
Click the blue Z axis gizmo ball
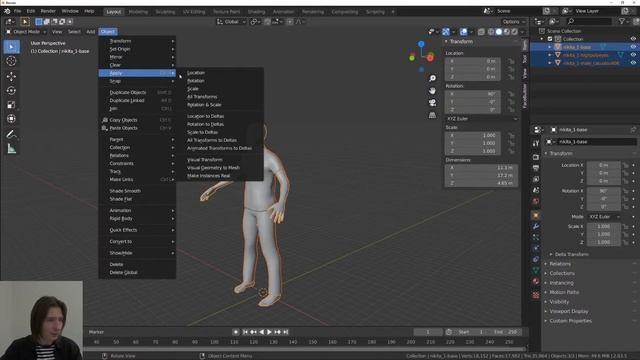point(421,44)
